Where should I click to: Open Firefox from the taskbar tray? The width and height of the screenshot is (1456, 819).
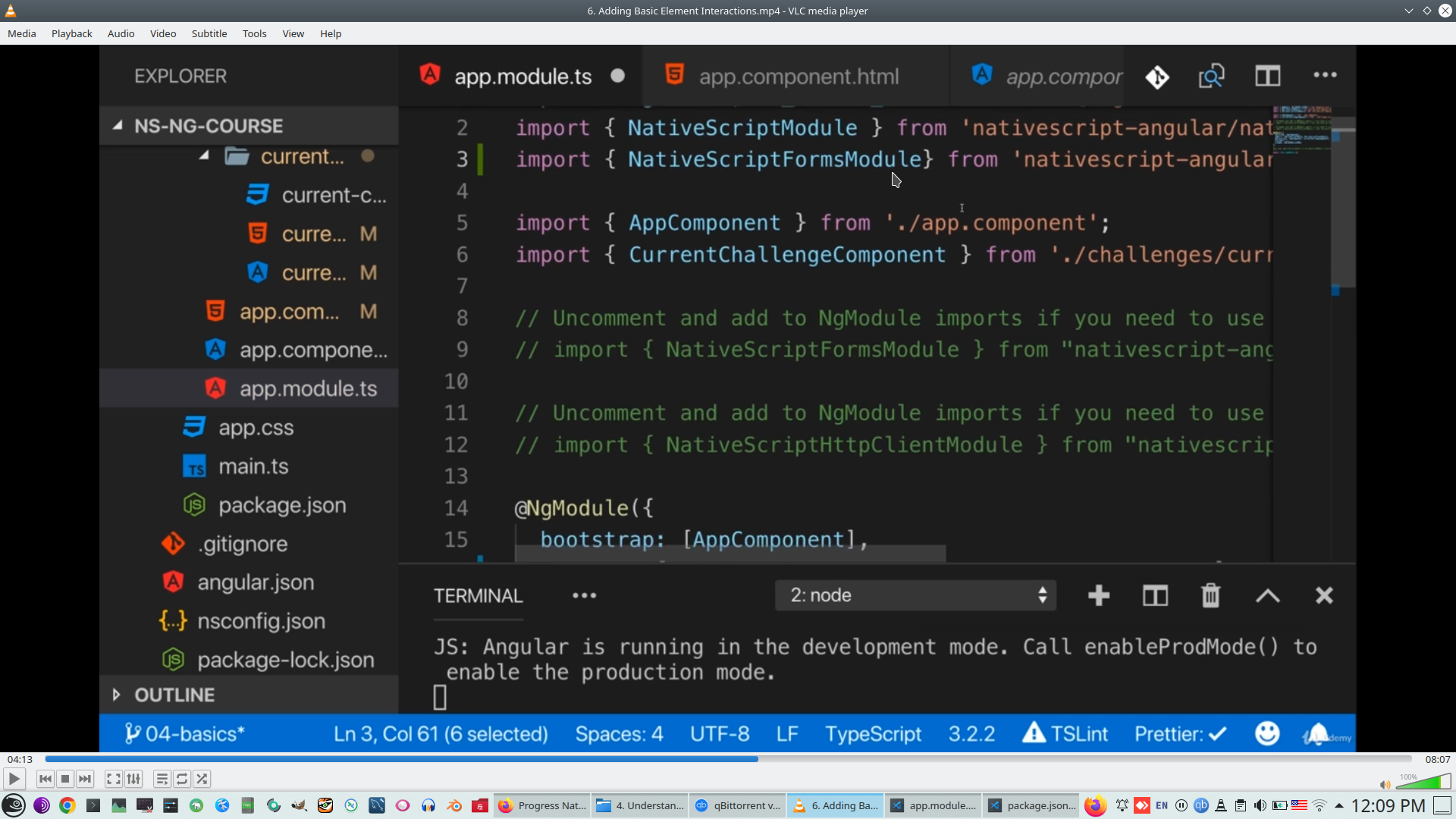tap(1094, 805)
